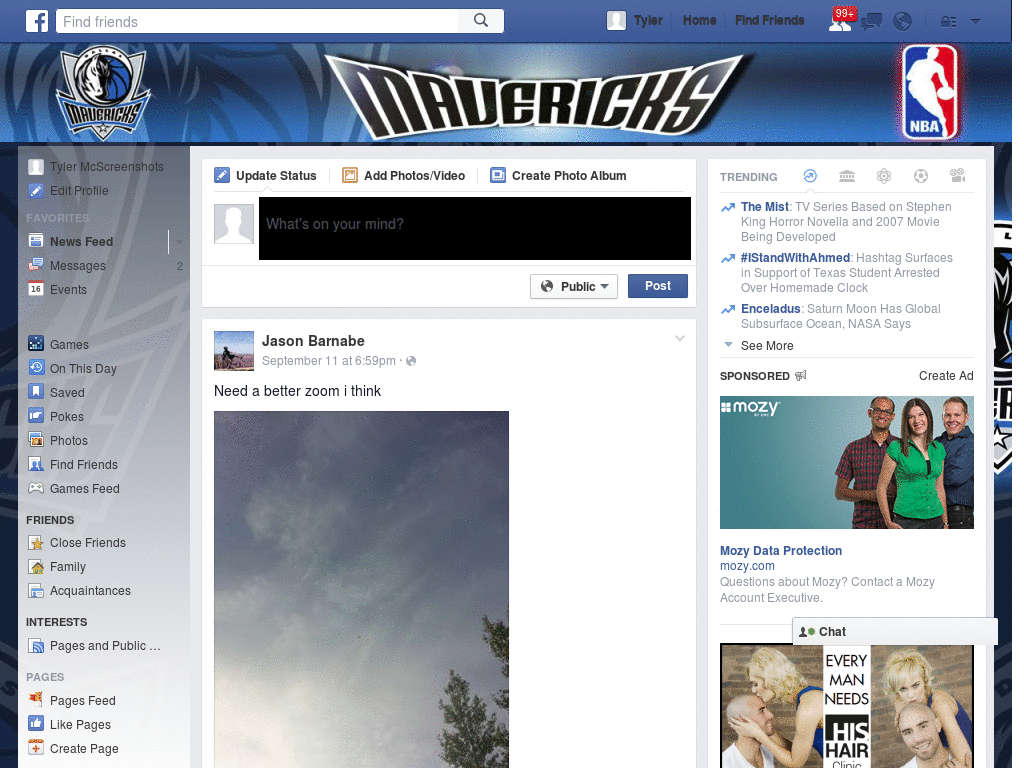The height and width of the screenshot is (768, 1024).
Task: Click the Update Status pencil icon
Action: 222,175
